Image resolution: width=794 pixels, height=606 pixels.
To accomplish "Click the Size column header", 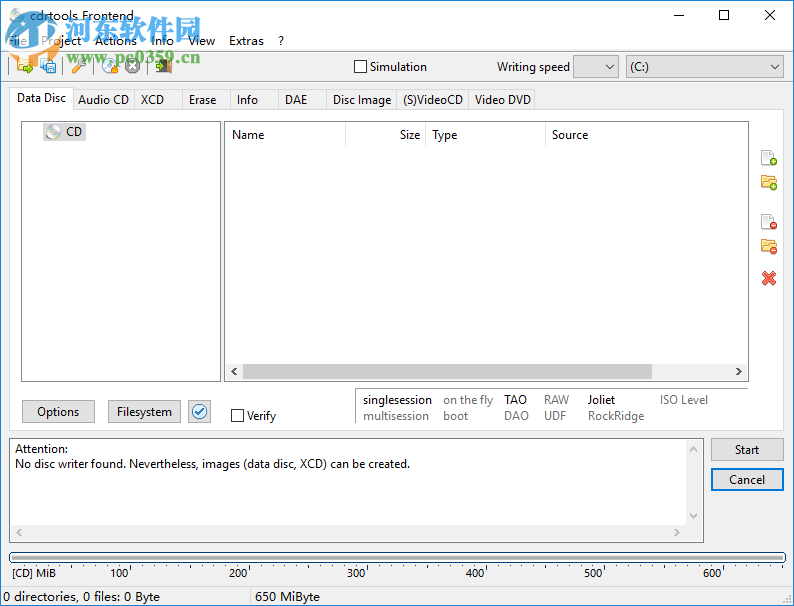I will pos(386,135).
